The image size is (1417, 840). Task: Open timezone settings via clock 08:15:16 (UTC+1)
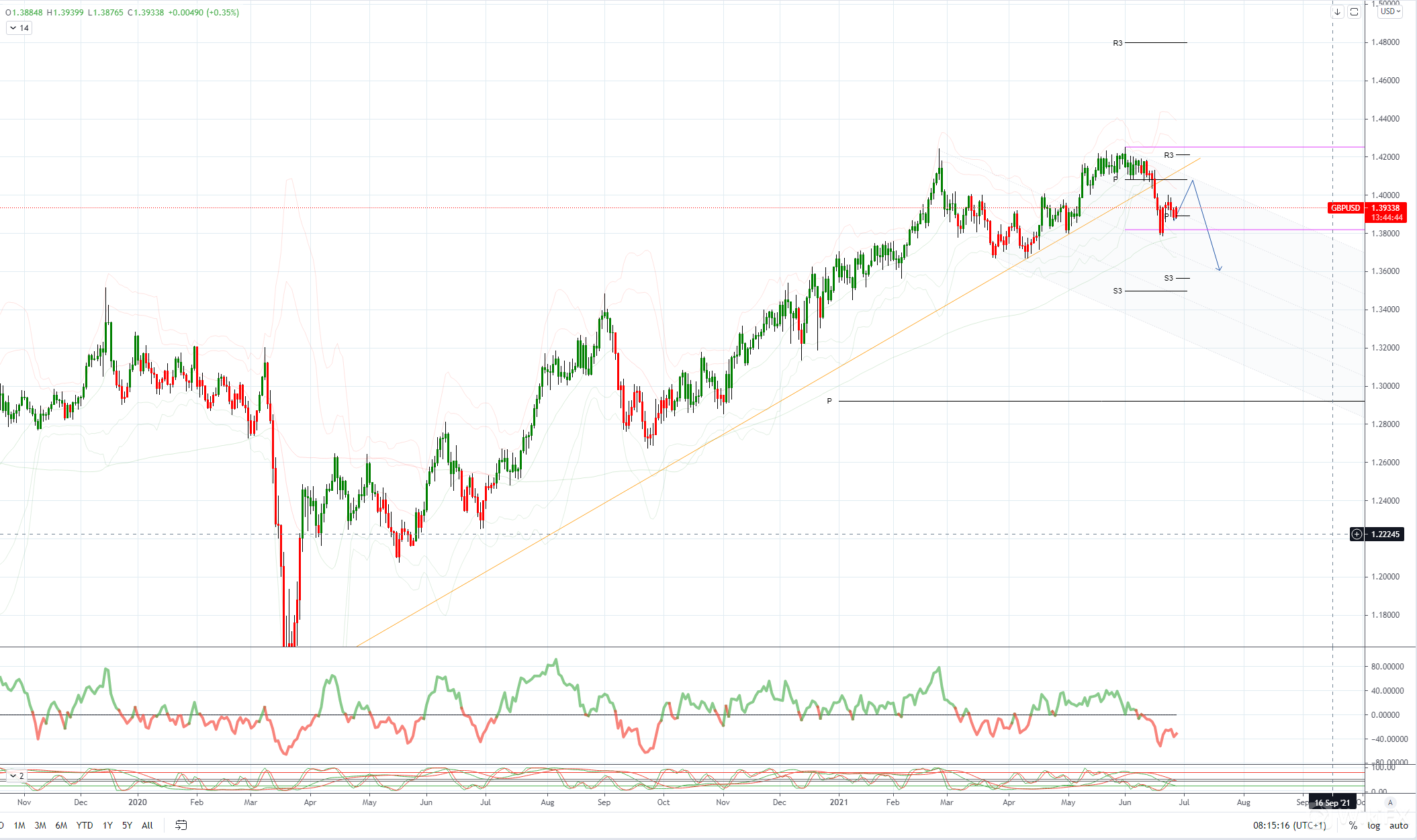(x=1289, y=826)
